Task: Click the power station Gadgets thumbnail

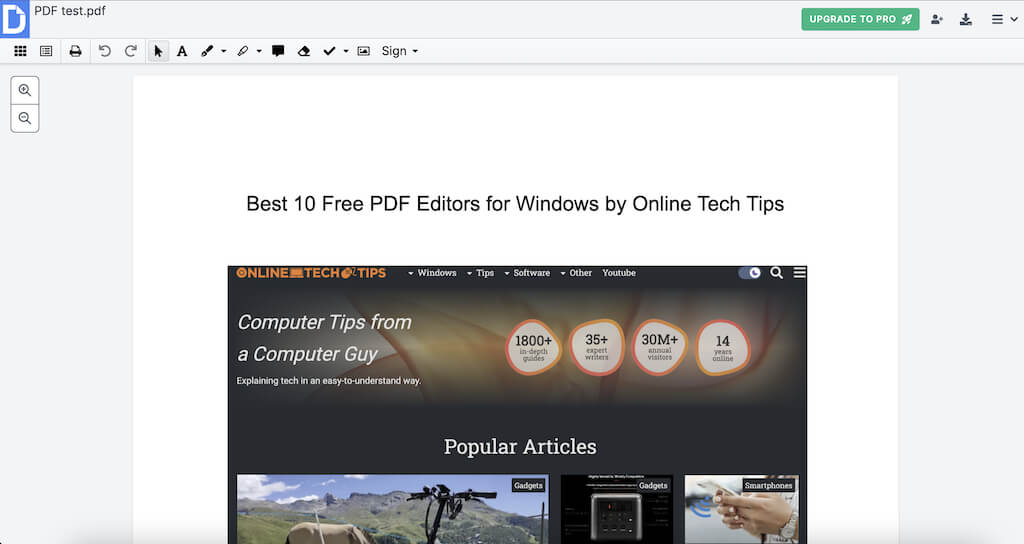Action: (616, 509)
